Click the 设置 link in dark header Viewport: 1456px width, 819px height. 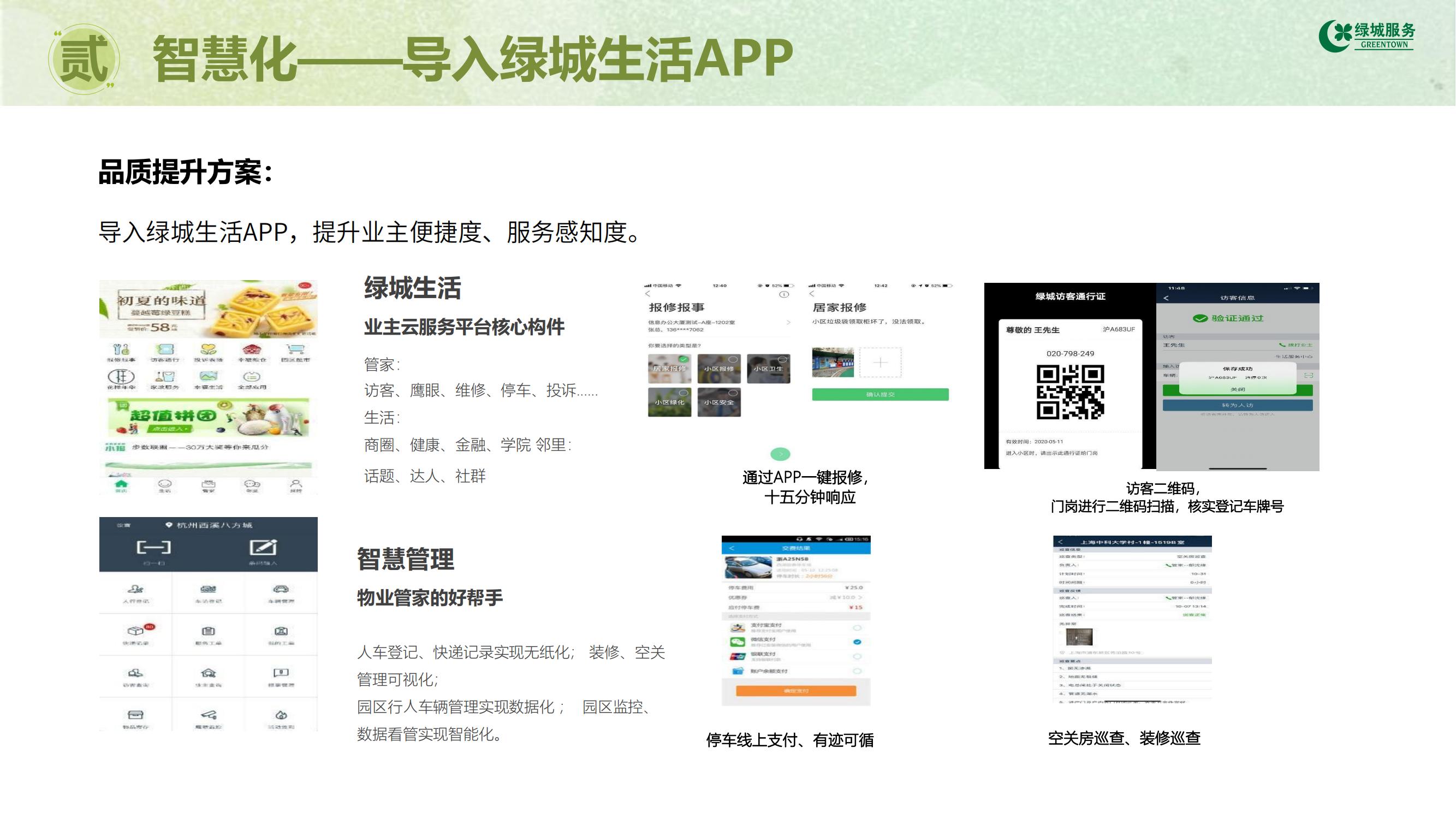tap(123, 525)
